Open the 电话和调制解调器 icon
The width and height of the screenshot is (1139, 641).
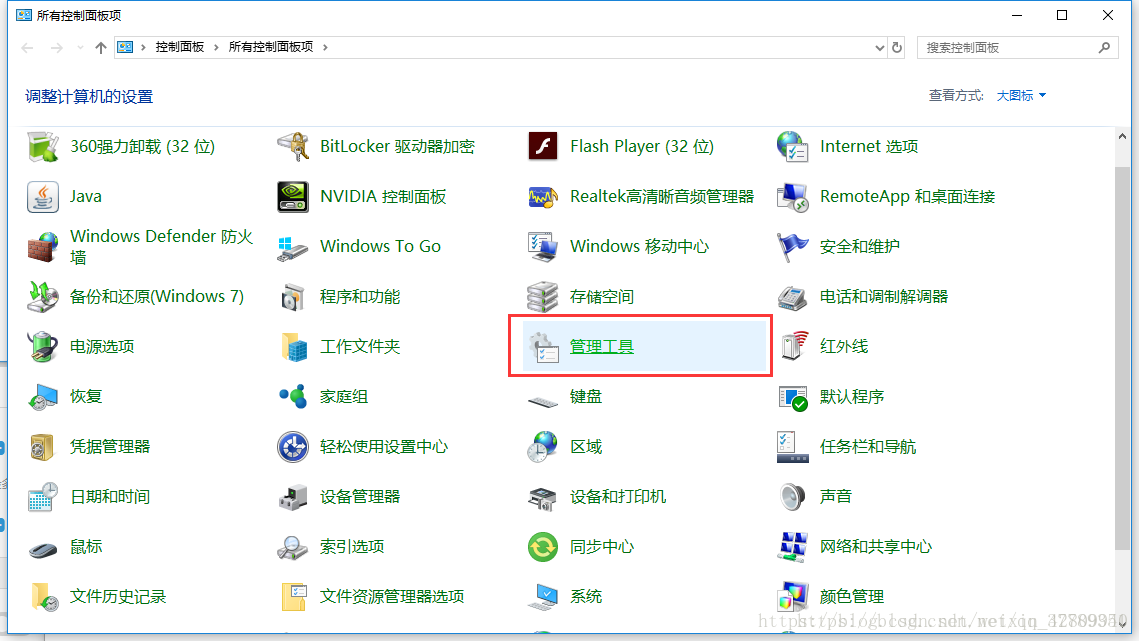(x=793, y=297)
